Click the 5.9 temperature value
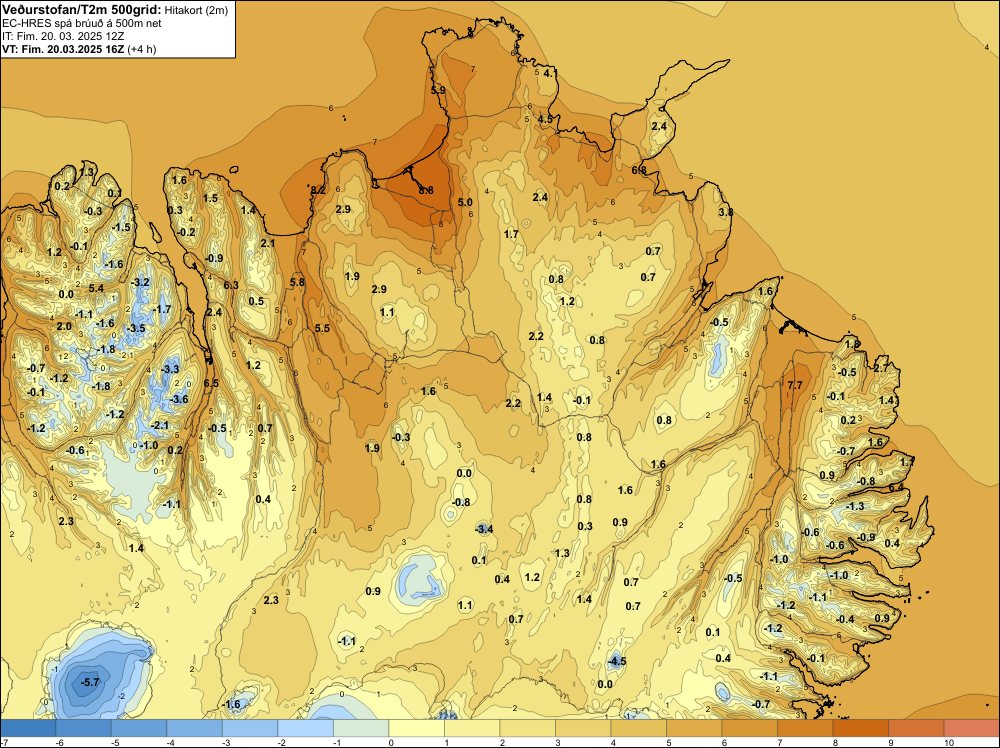This screenshot has height=748, width=1000. coord(438,91)
